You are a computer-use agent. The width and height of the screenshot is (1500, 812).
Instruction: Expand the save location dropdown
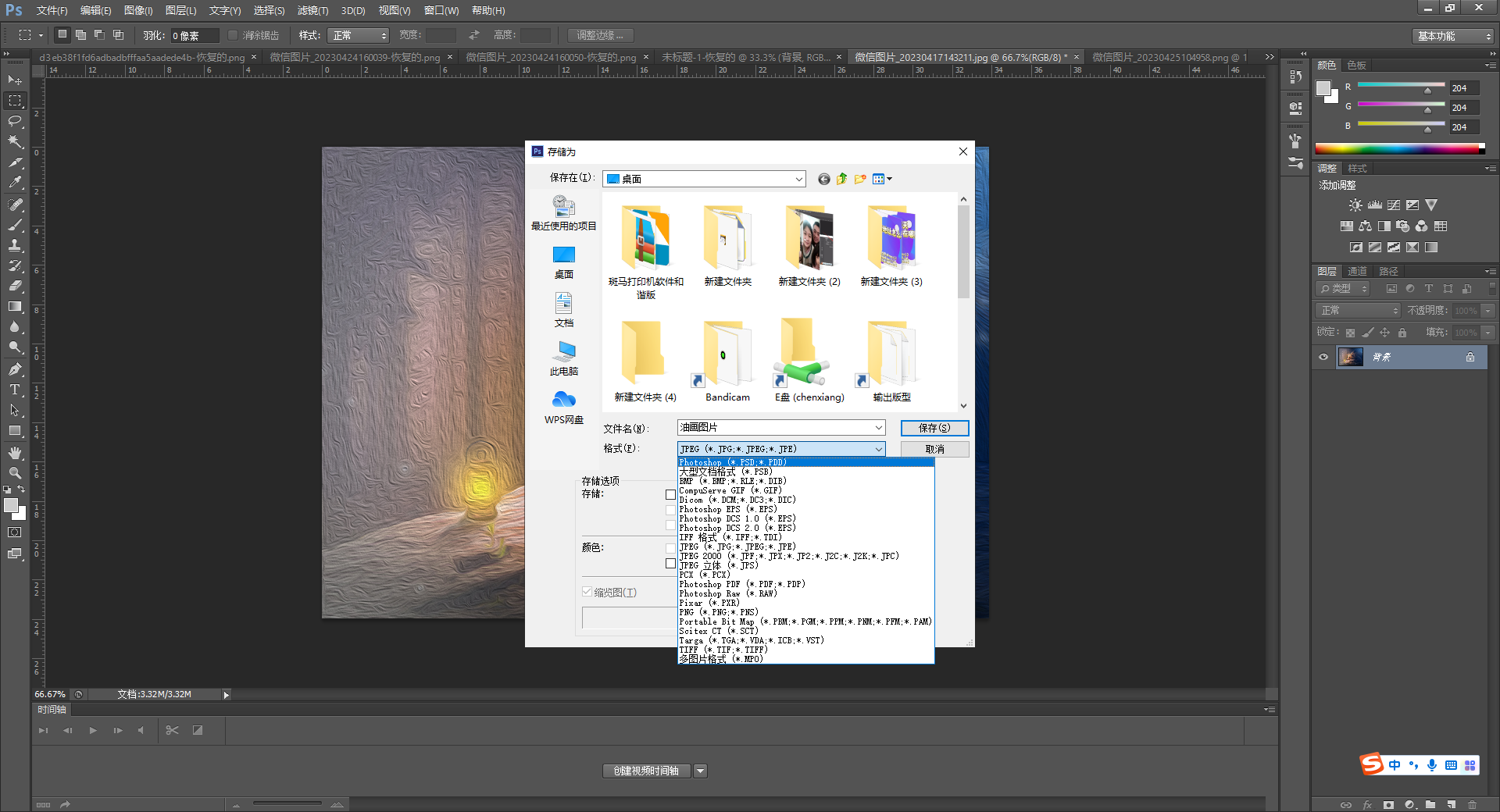[798, 179]
